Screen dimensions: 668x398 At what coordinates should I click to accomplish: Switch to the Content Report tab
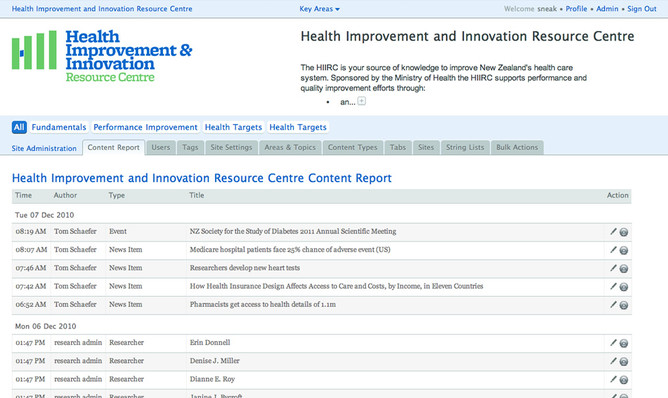coord(114,147)
